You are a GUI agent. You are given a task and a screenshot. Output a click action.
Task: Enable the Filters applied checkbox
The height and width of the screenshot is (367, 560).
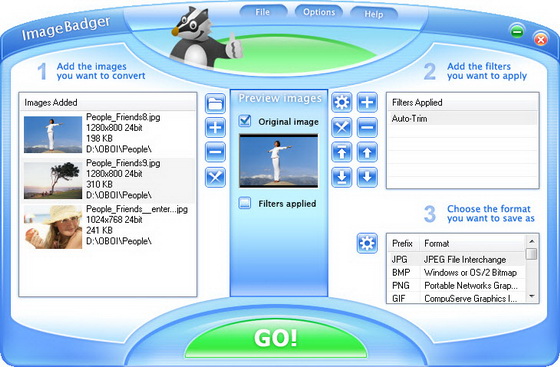(245, 203)
